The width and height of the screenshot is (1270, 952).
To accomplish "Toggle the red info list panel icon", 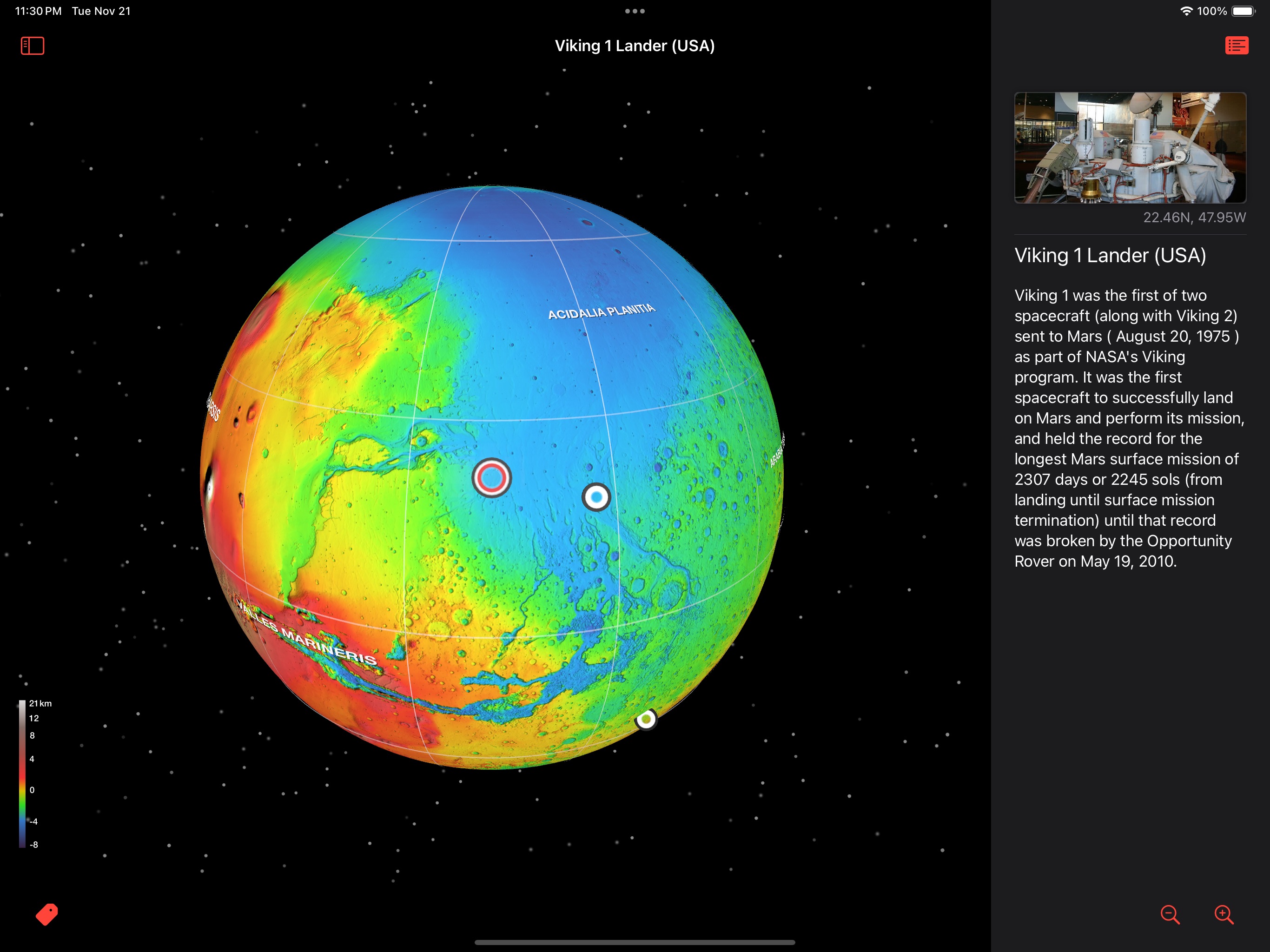I will pos(1236,46).
